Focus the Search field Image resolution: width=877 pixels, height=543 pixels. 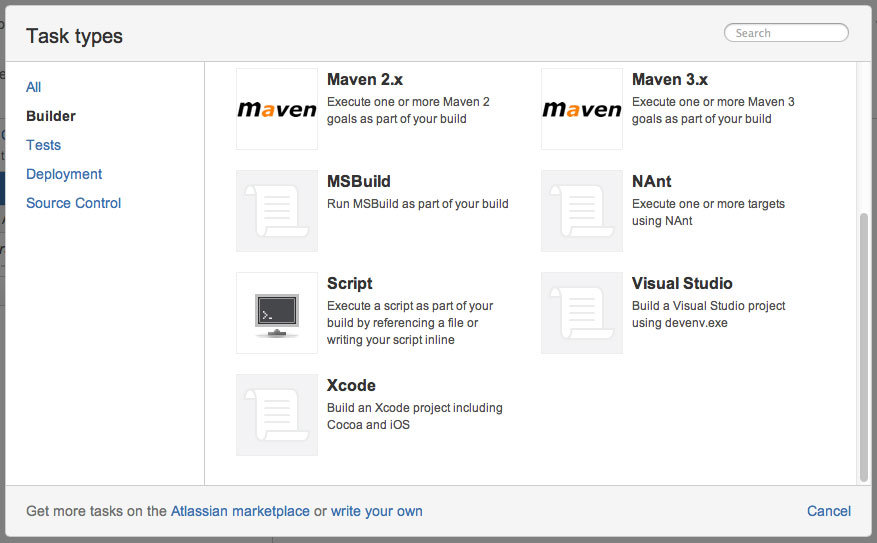[x=786, y=33]
